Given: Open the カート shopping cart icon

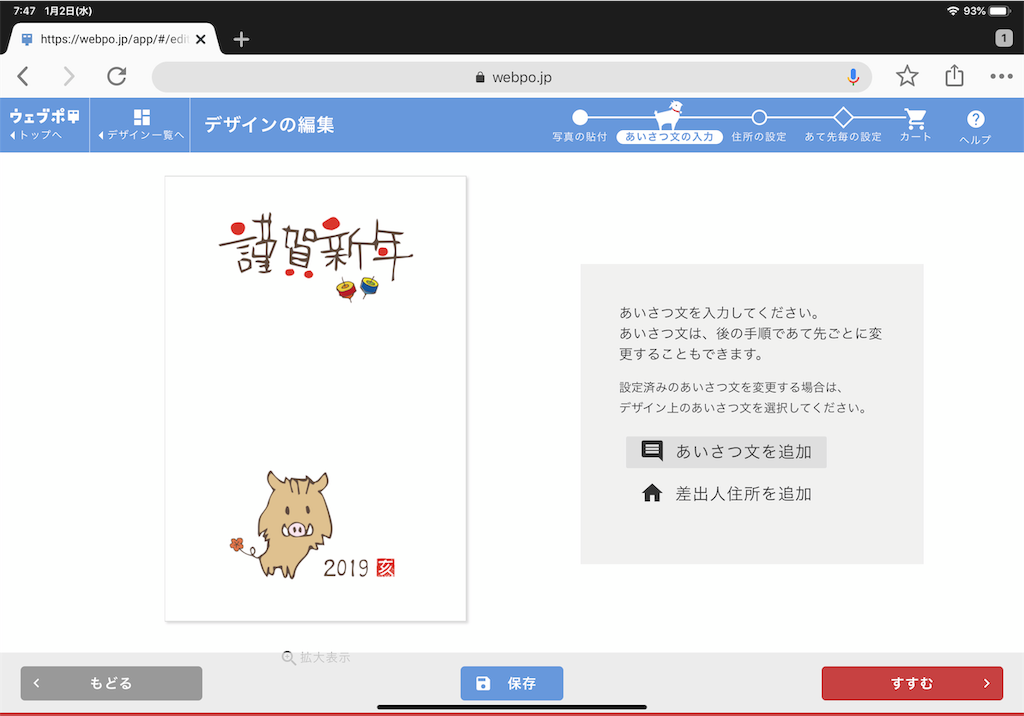Looking at the screenshot, I should click(914, 120).
